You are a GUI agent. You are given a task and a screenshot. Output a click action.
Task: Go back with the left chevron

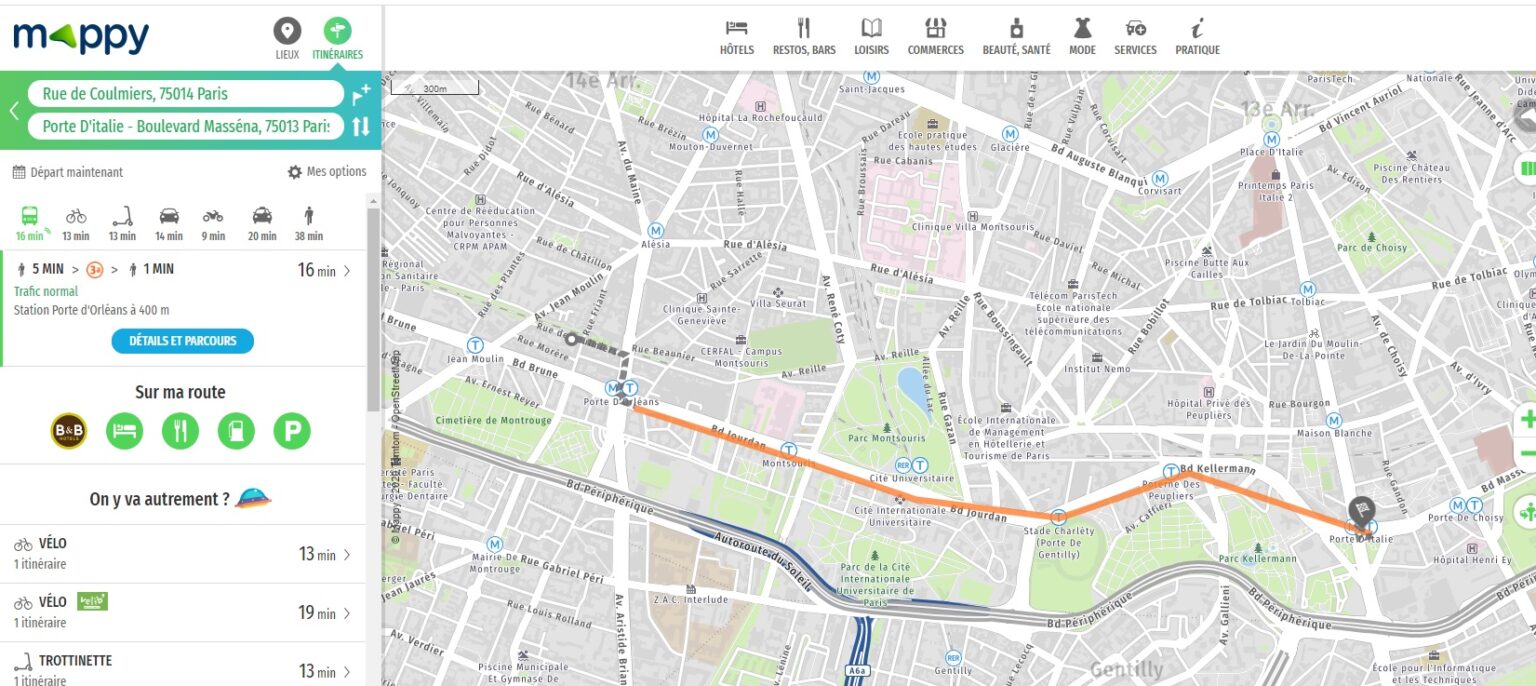point(14,110)
